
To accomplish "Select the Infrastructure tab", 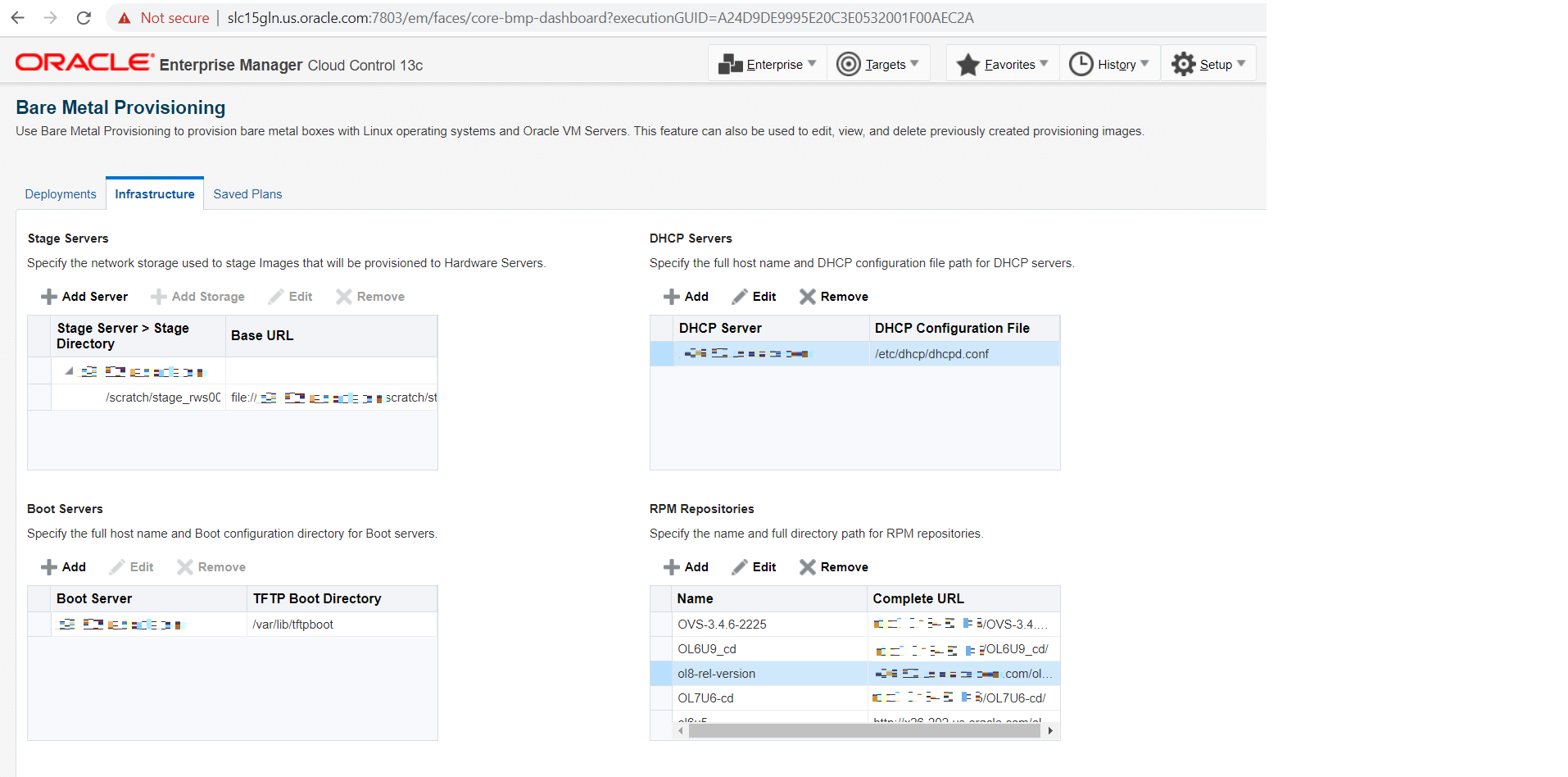I will pyautogui.click(x=155, y=194).
